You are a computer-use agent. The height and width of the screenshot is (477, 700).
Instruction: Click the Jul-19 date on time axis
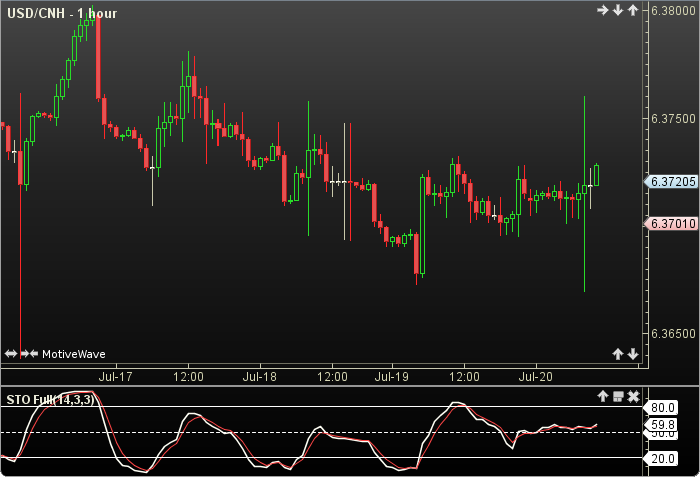point(392,377)
